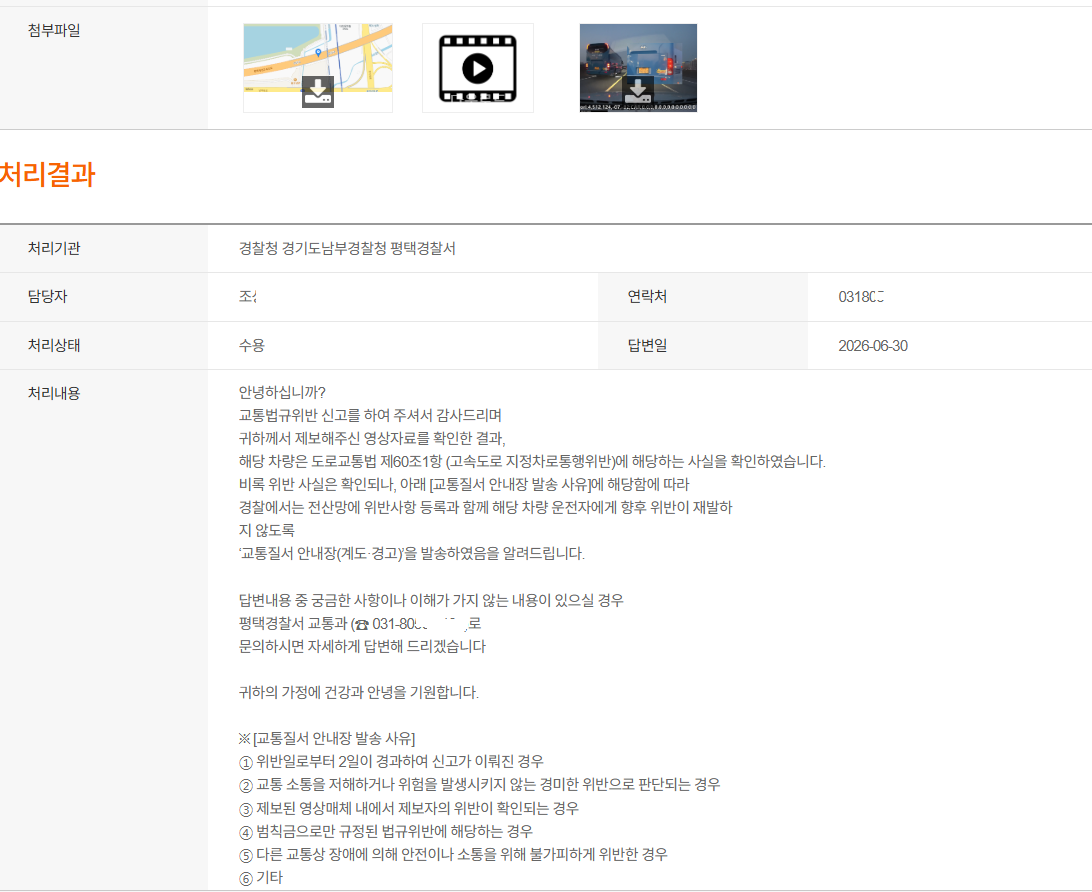Download the map image attachment
This screenshot has width=1092, height=892.
[318, 91]
